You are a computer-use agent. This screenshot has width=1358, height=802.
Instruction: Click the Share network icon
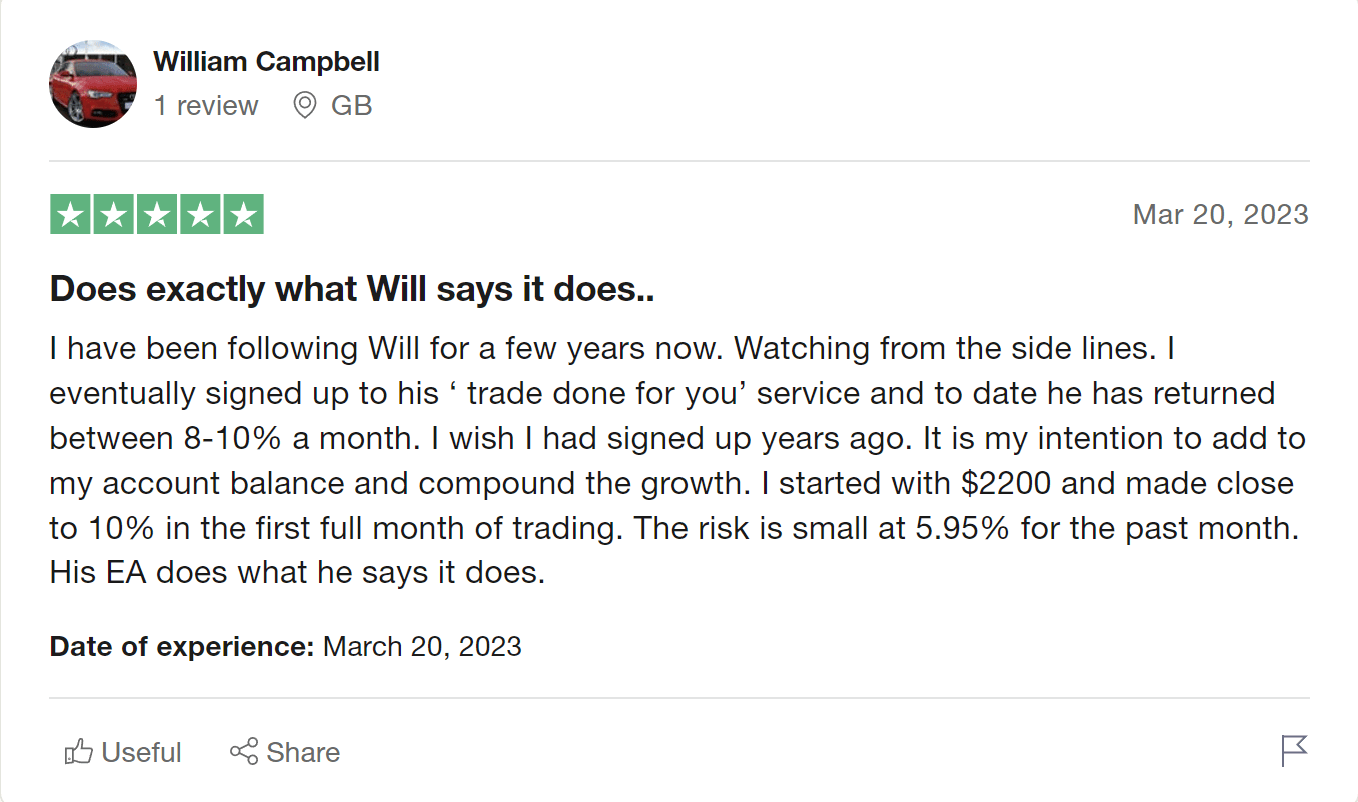coord(244,751)
